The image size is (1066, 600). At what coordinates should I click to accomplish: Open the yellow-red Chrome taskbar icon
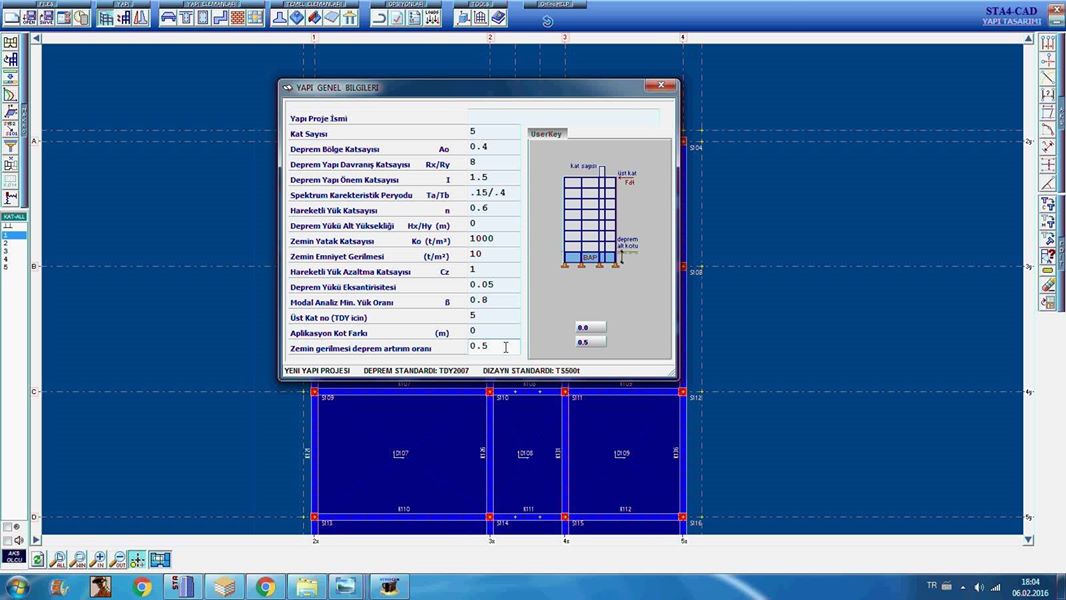pyautogui.click(x=142, y=586)
